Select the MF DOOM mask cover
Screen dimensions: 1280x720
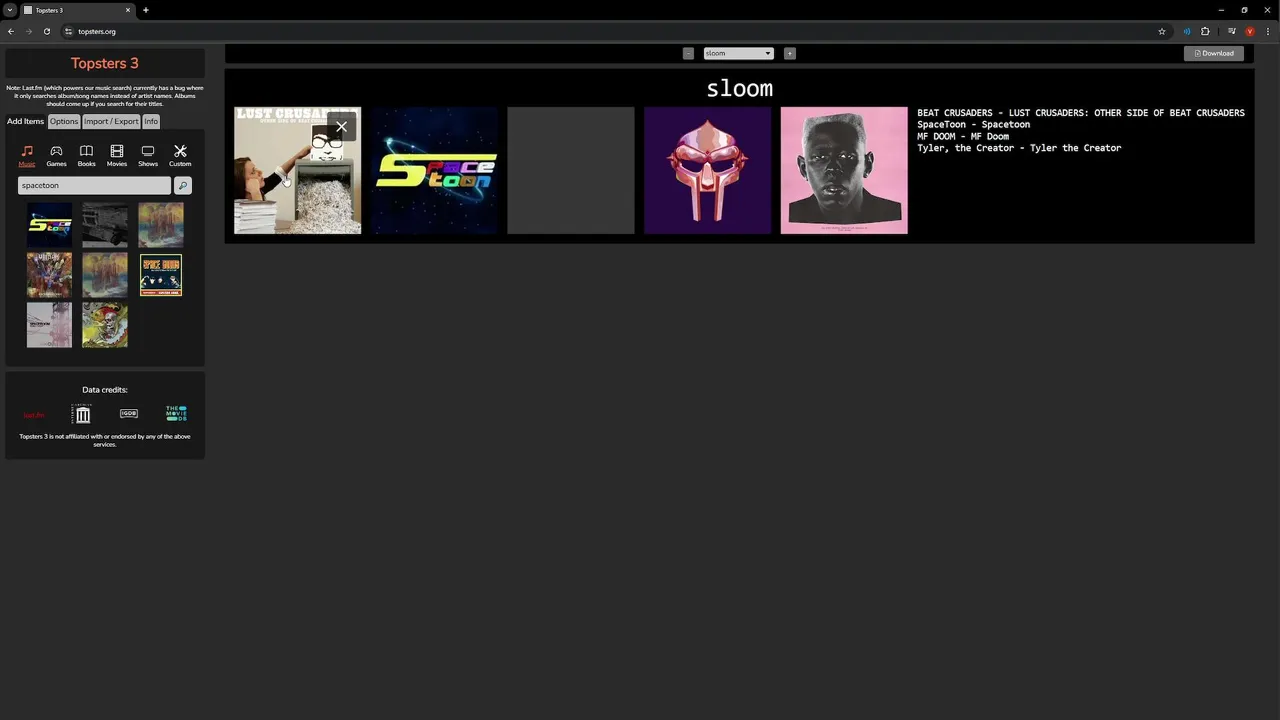(x=707, y=170)
